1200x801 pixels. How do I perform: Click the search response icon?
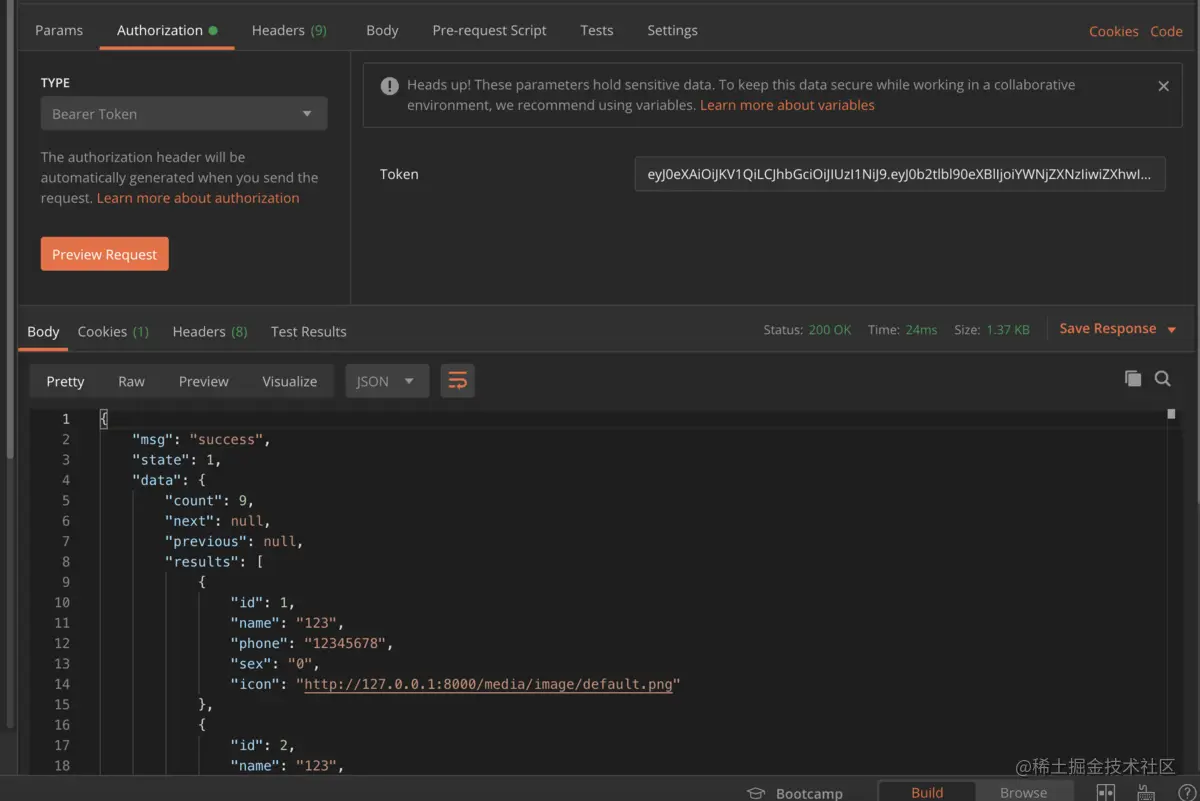pyautogui.click(x=1162, y=378)
